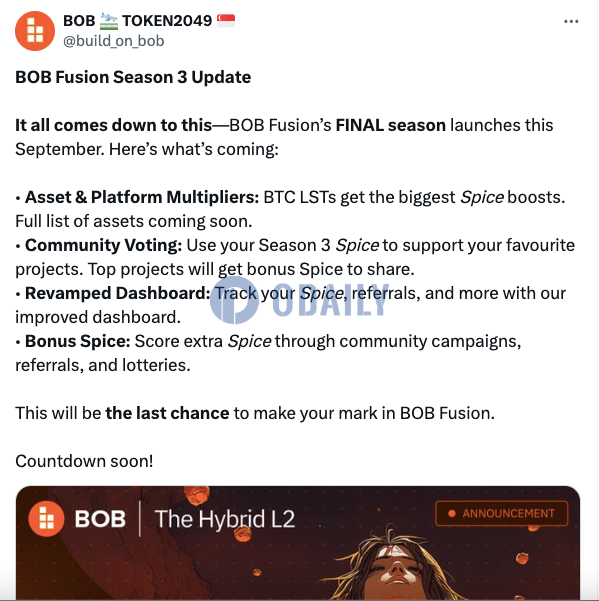Open the three-dot more options menu
599x601 pixels.
(x=571, y=21)
